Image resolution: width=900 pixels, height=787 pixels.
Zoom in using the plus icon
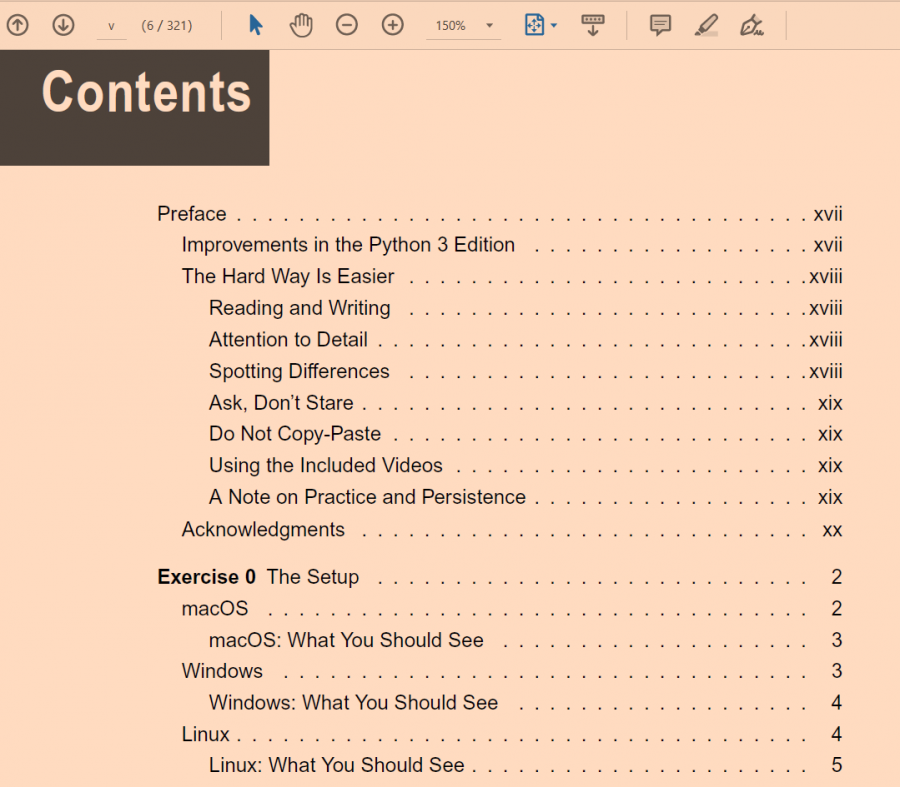click(x=393, y=25)
